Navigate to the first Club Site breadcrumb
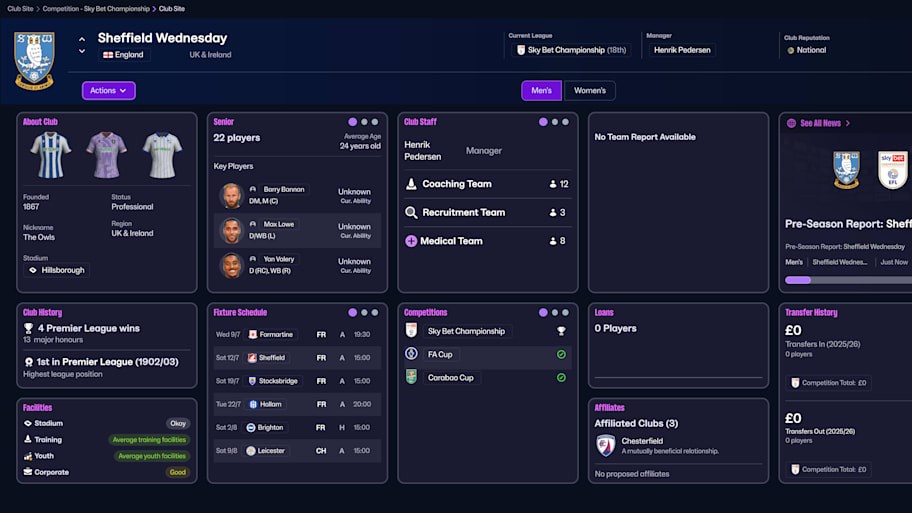912x513 pixels. click(20, 8)
